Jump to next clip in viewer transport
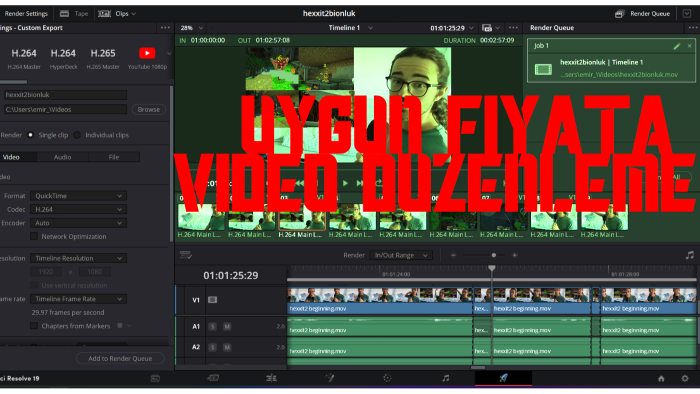 coord(359,183)
